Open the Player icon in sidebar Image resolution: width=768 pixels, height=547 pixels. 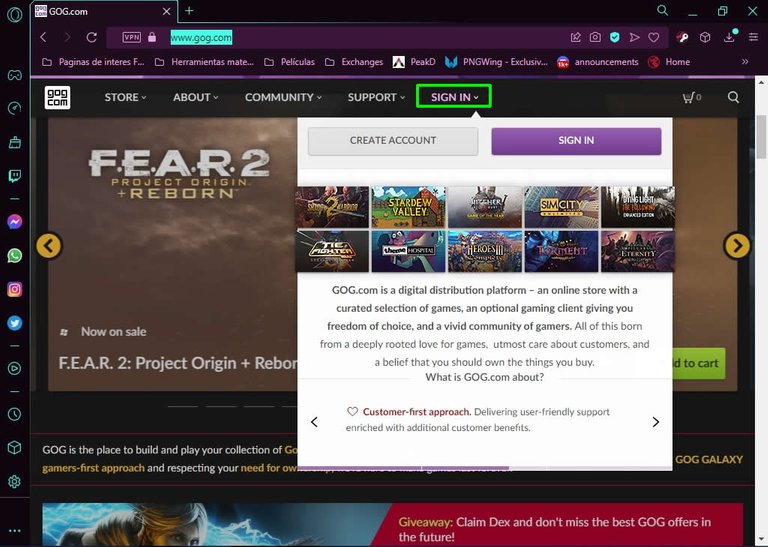(15, 368)
